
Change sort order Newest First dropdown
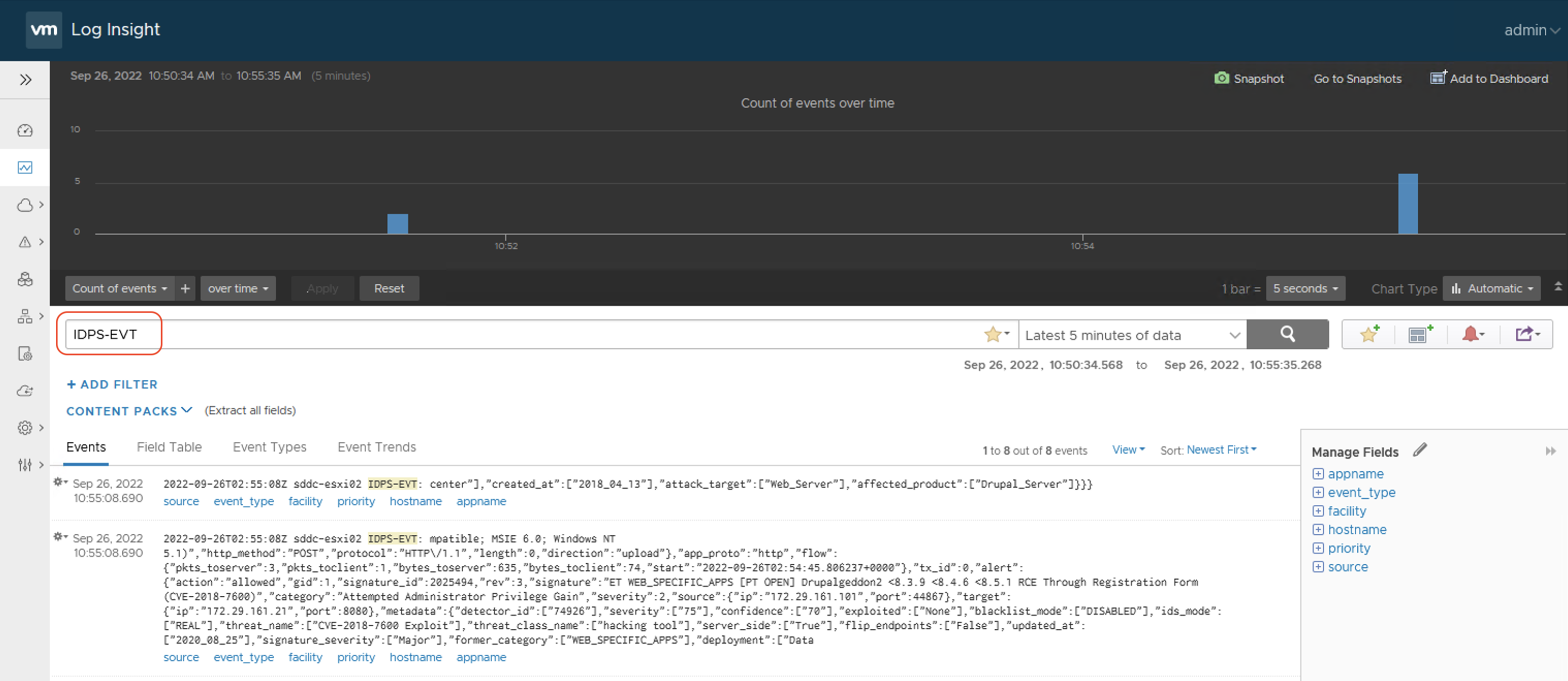click(x=1221, y=450)
